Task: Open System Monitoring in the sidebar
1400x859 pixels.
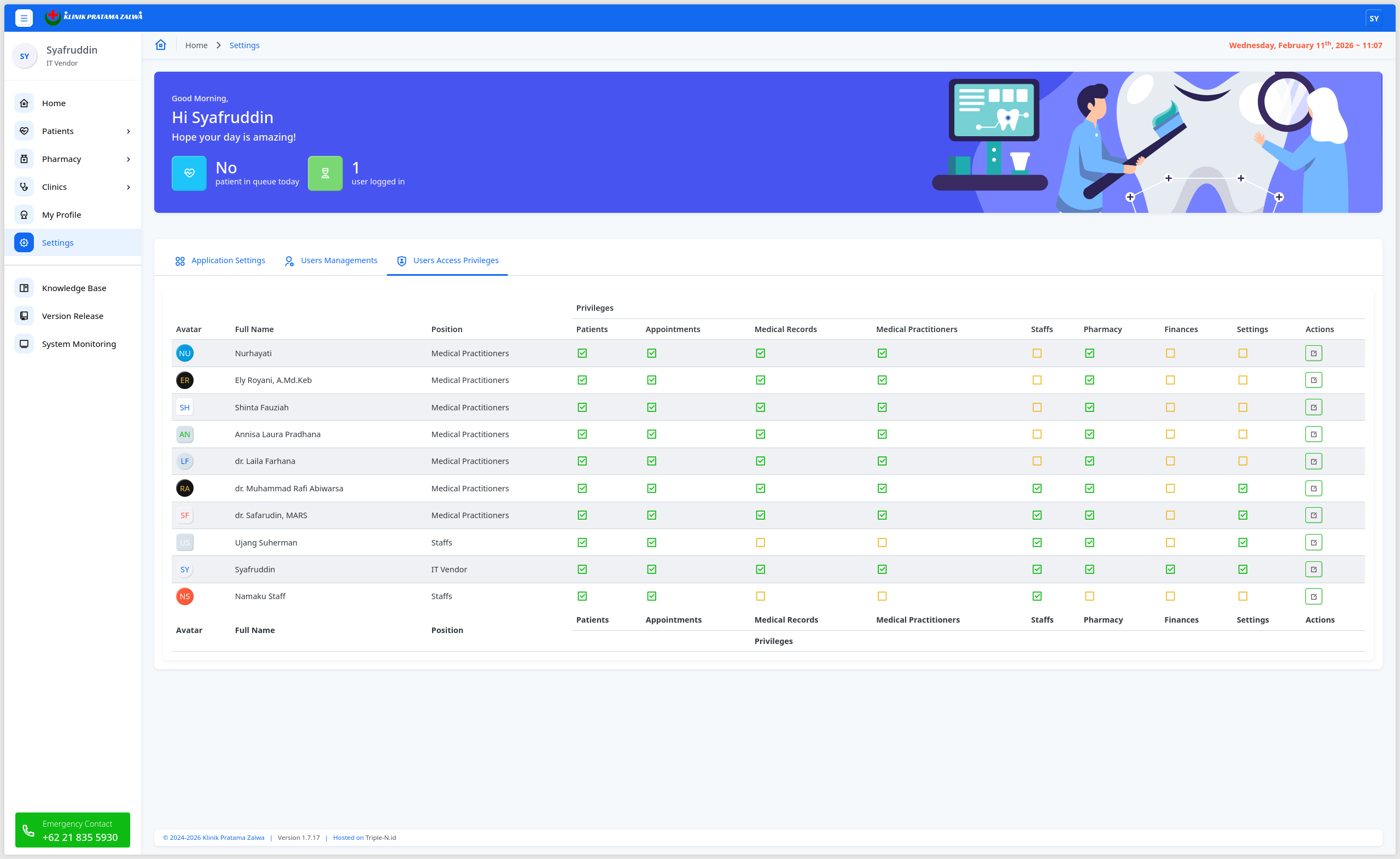Action: click(x=78, y=344)
